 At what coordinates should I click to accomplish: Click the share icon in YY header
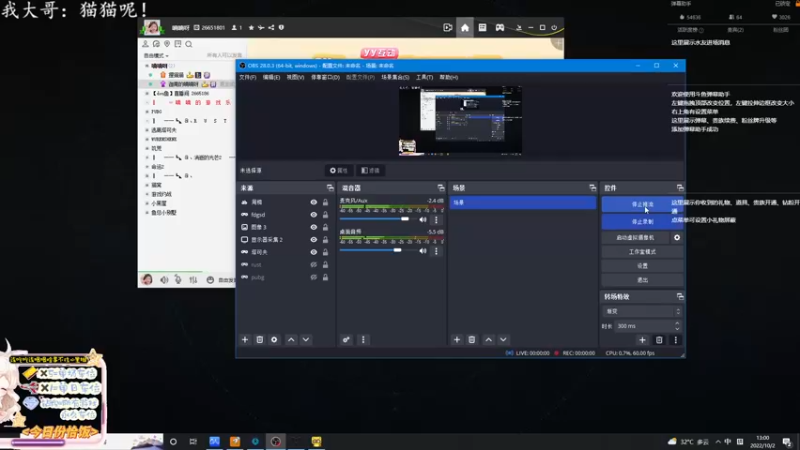(x=271, y=28)
